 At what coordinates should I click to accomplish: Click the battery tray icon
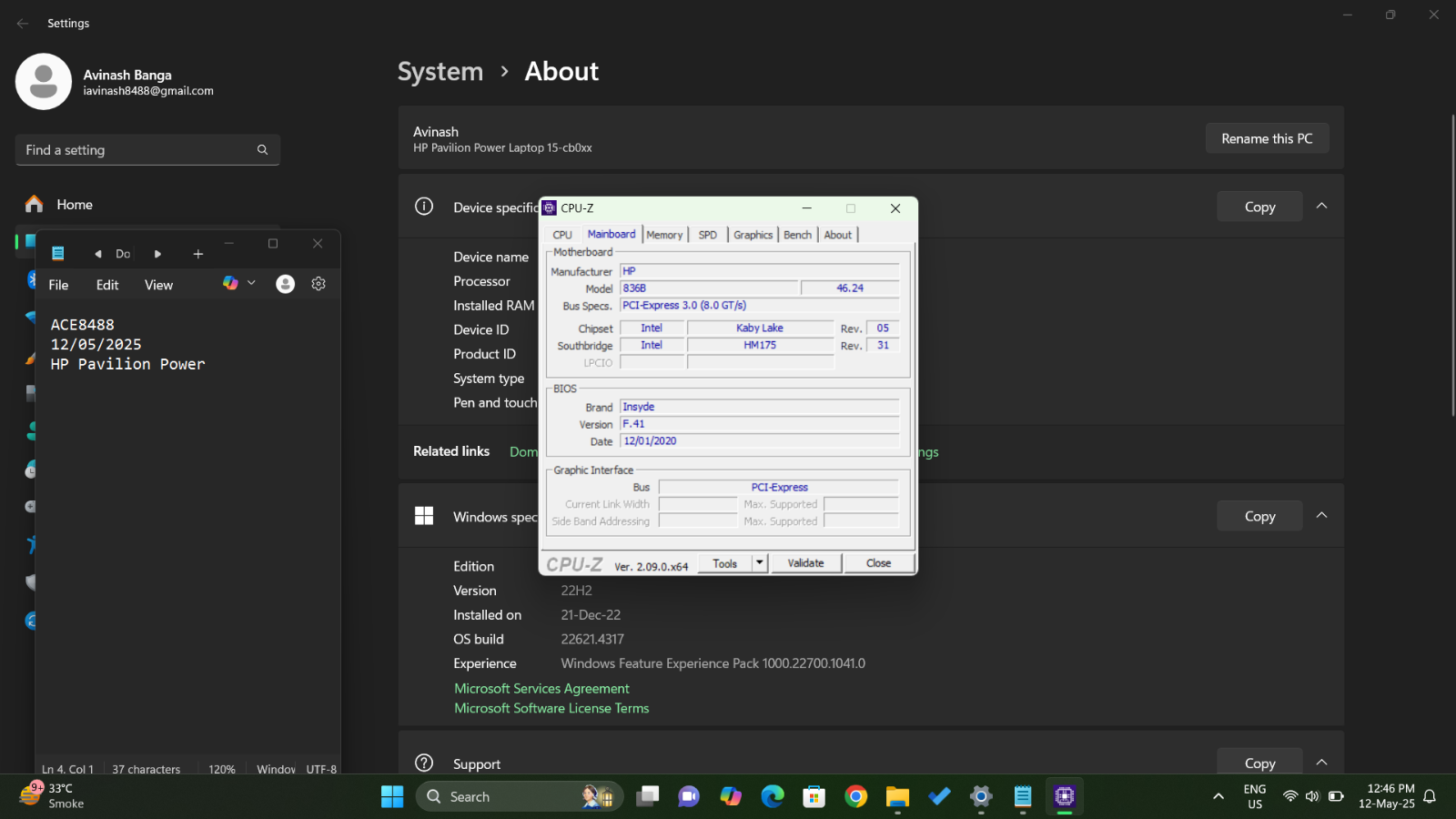click(1336, 796)
